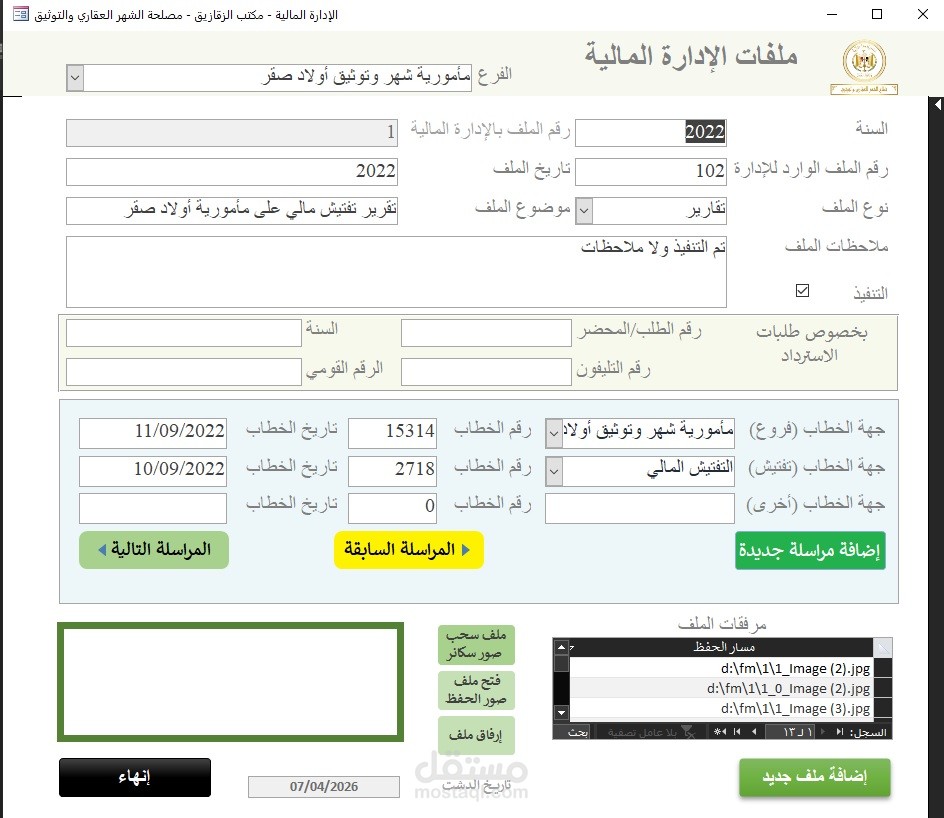Minimize the application window
944x818 pixels.
click(832, 14)
